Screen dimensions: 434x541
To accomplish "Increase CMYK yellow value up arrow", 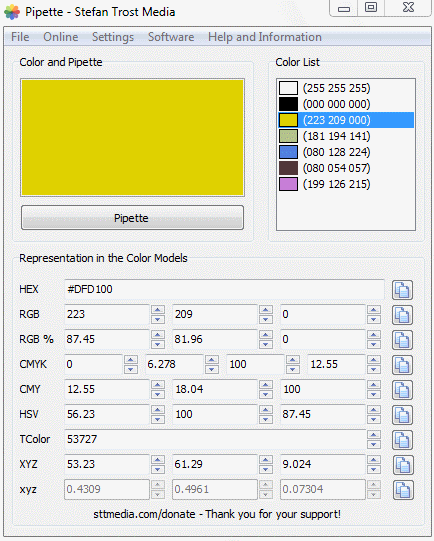I will [x=293, y=360].
